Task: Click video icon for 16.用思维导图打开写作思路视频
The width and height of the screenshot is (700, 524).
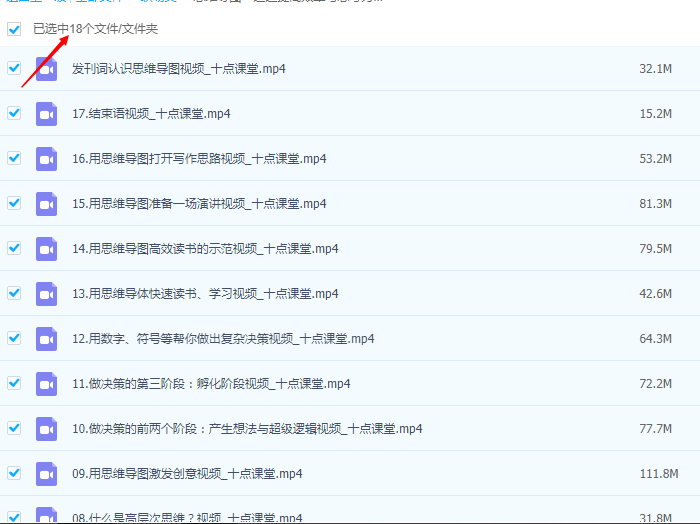Action: point(46,159)
